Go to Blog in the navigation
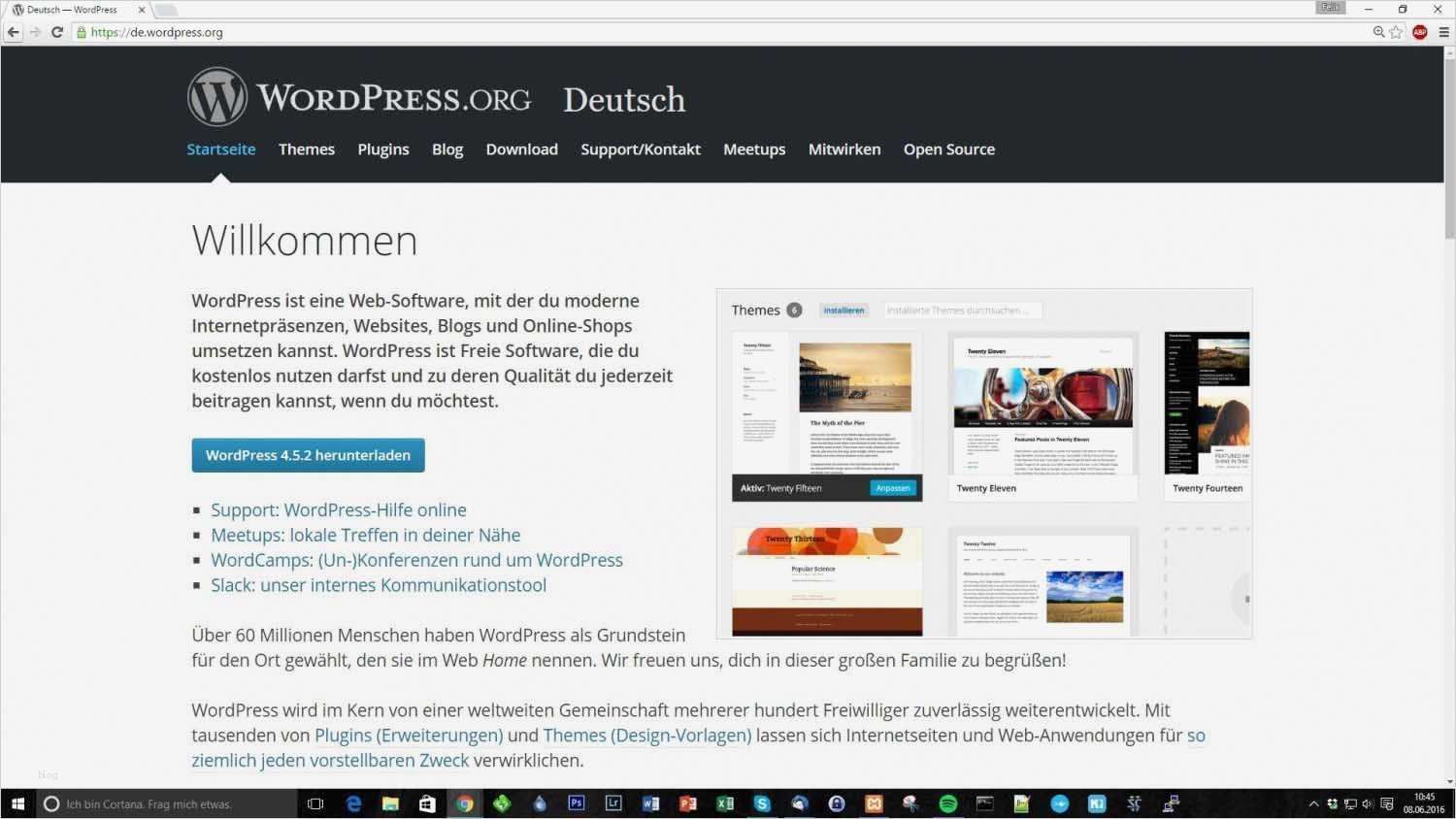This screenshot has width=1456, height=819. click(447, 149)
